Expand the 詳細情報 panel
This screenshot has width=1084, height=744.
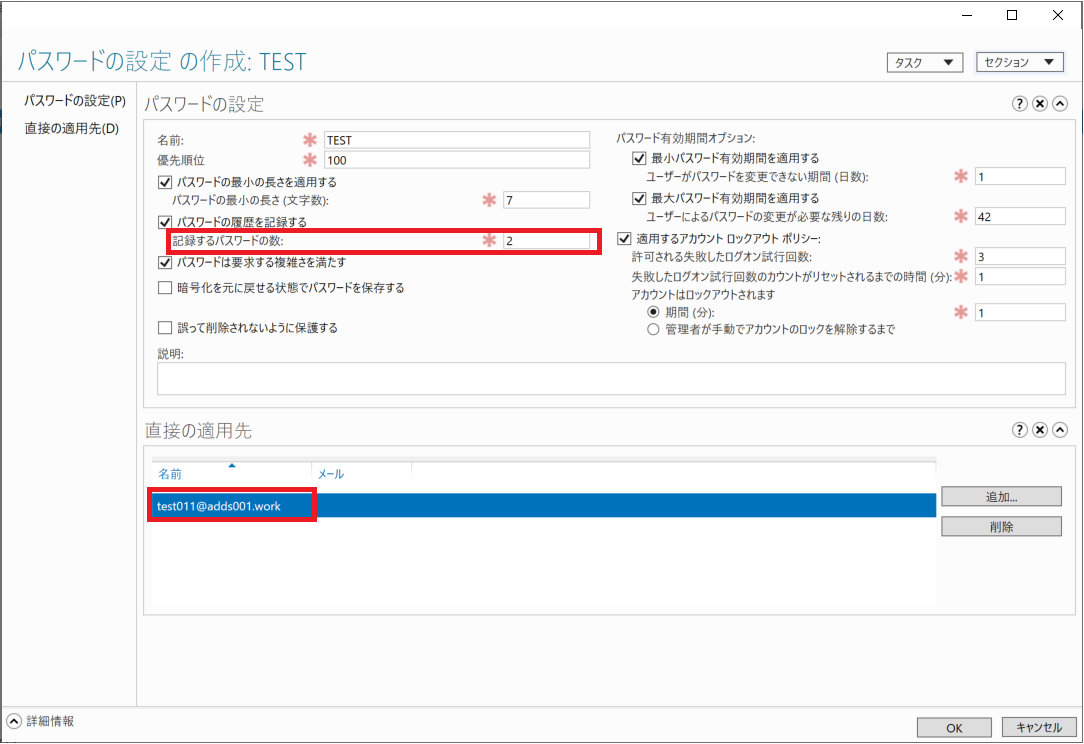click(14, 720)
